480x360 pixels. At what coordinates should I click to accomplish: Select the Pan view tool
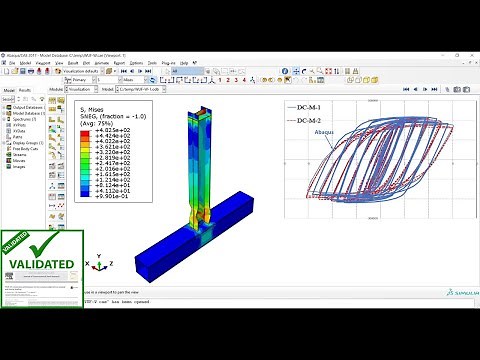click(296, 71)
